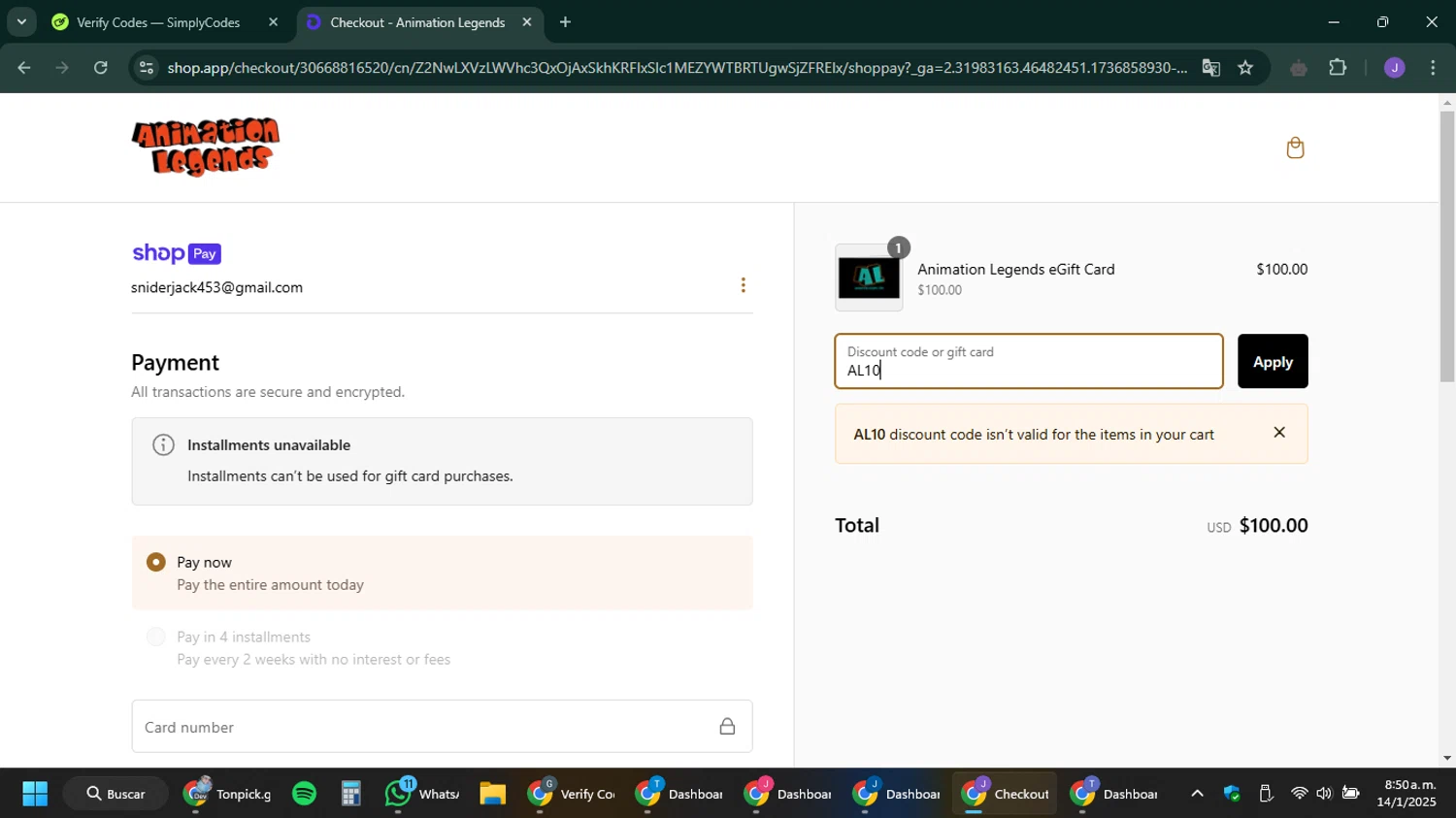1456x818 pixels.
Task: Focus the Discount code or gift card field
Action: (x=1029, y=361)
